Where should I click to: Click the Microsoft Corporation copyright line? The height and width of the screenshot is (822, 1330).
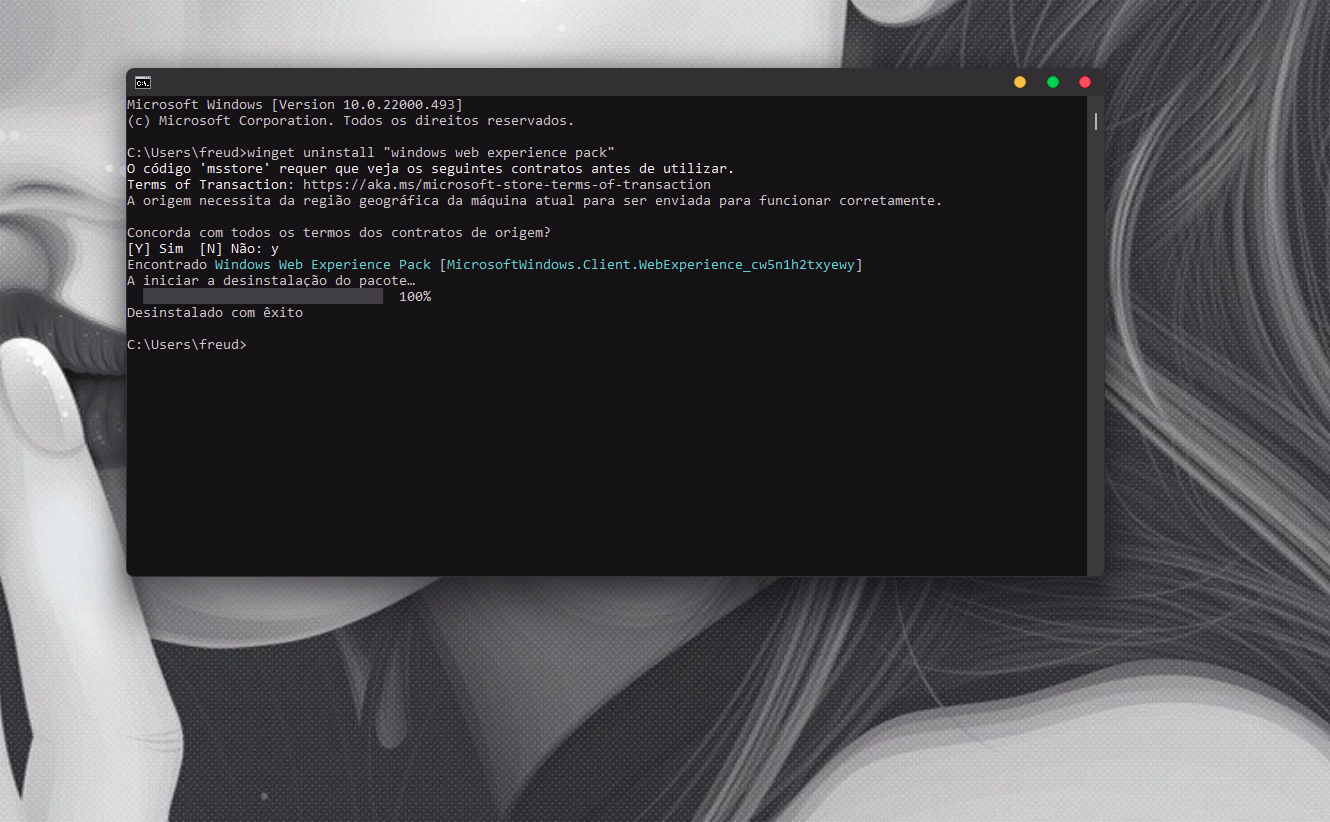pyautogui.click(x=351, y=121)
